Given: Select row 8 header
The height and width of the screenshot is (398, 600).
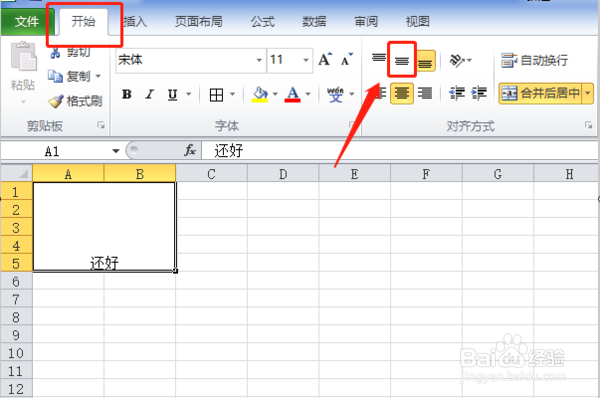Looking at the screenshot, I should [x=16, y=317].
